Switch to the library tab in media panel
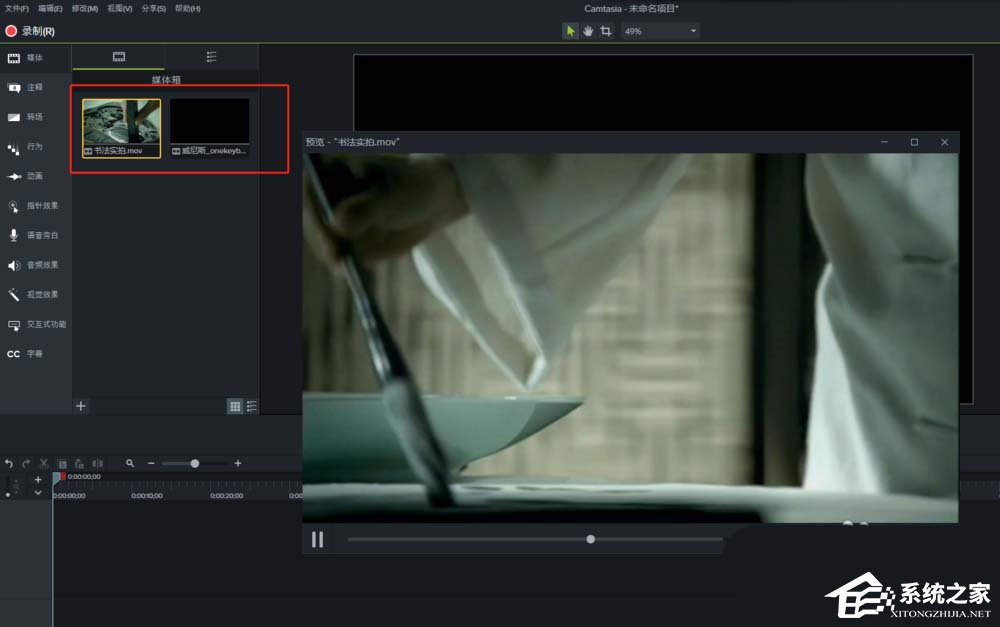The image size is (1000, 627). (211, 57)
